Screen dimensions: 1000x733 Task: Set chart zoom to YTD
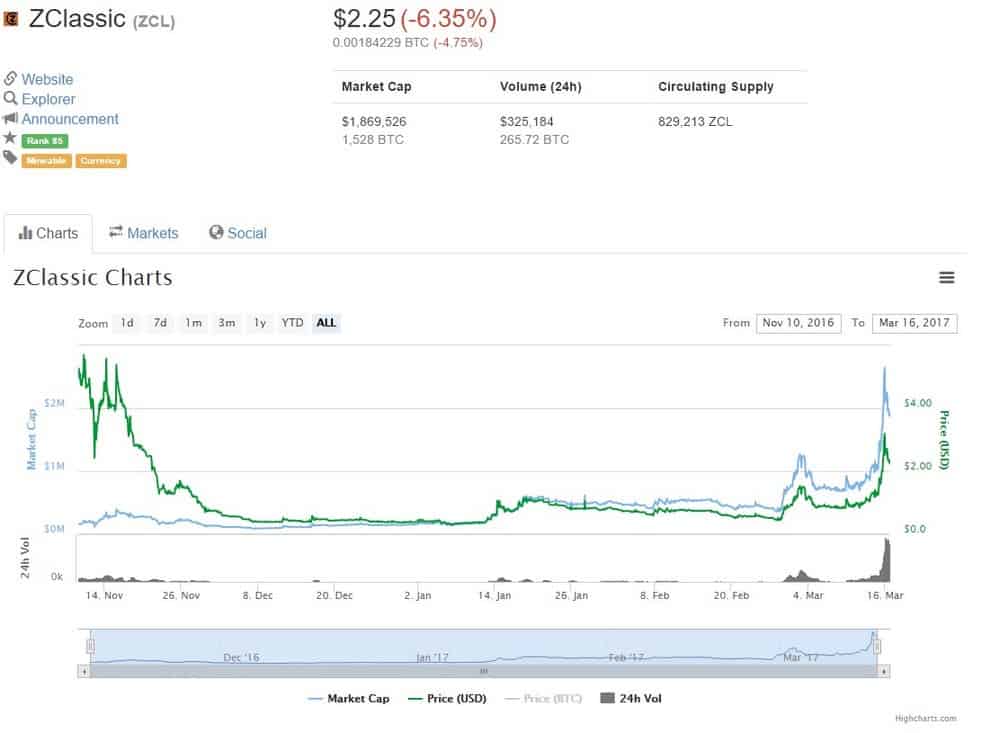[x=293, y=323]
